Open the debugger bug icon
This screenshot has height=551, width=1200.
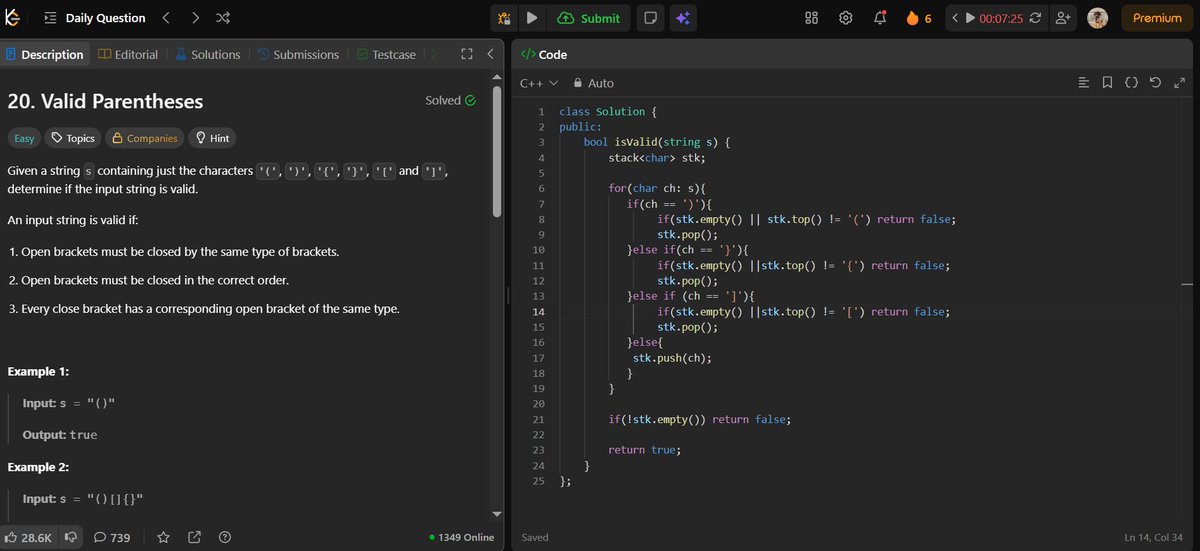504,18
